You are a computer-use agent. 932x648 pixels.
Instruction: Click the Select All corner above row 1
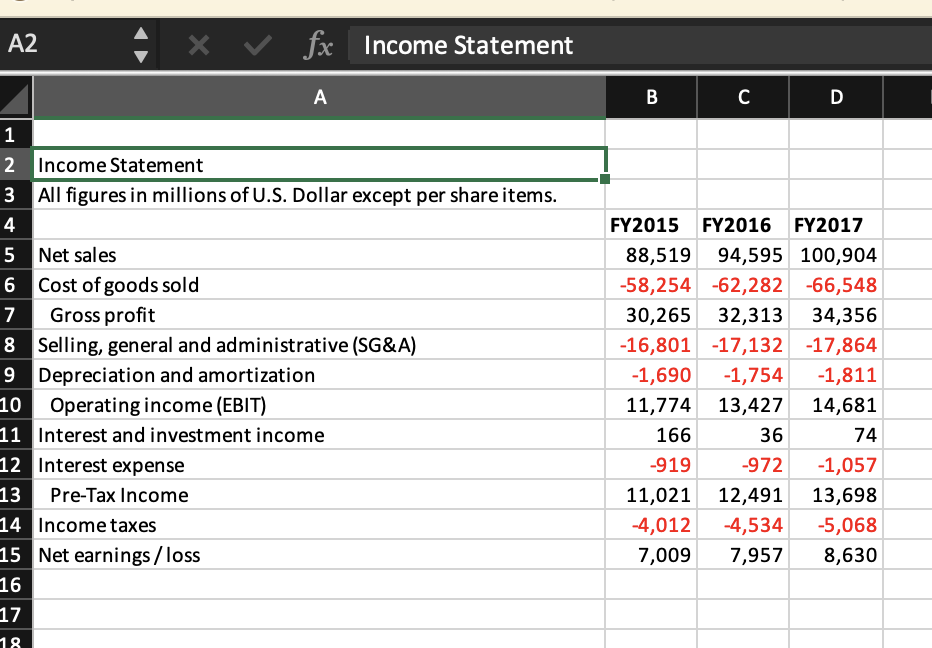click(x=16, y=97)
